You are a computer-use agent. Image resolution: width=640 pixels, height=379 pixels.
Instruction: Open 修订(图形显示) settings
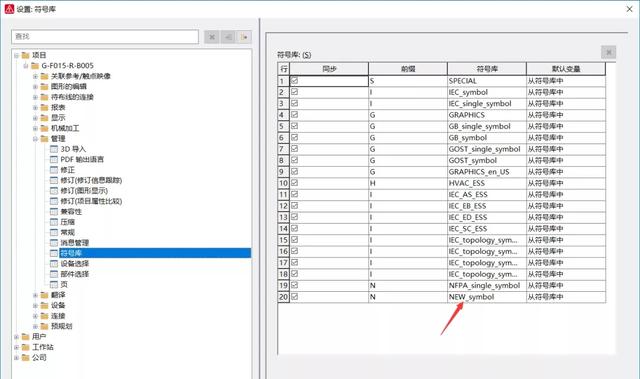click(84, 191)
